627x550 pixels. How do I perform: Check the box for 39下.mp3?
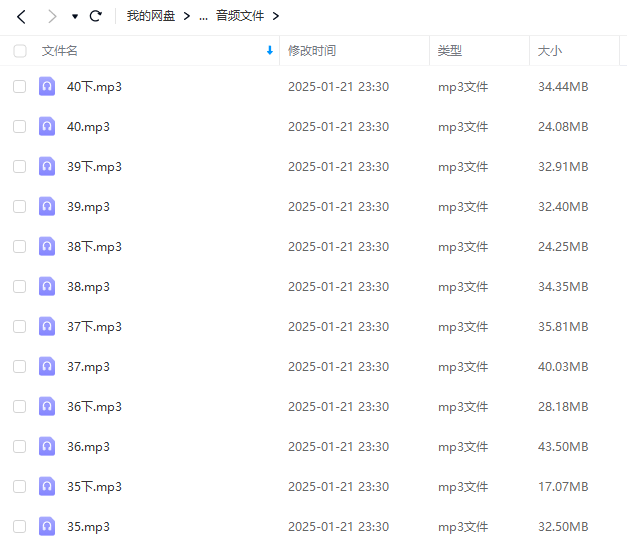coord(20,166)
